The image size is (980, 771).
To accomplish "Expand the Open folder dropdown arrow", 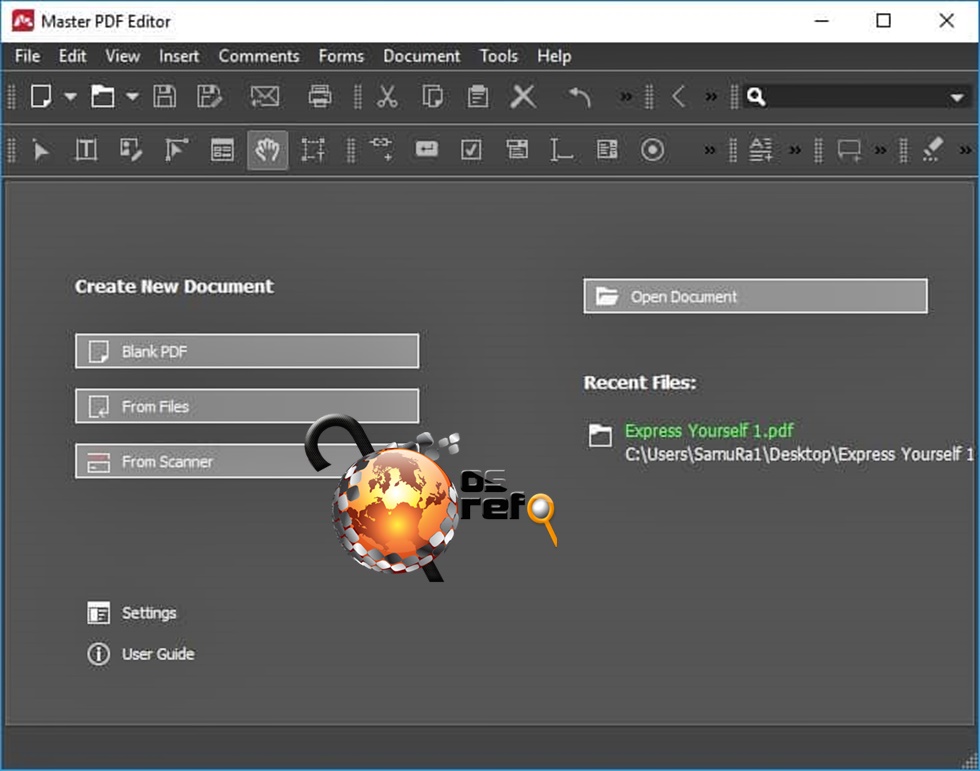I will pos(132,97).
